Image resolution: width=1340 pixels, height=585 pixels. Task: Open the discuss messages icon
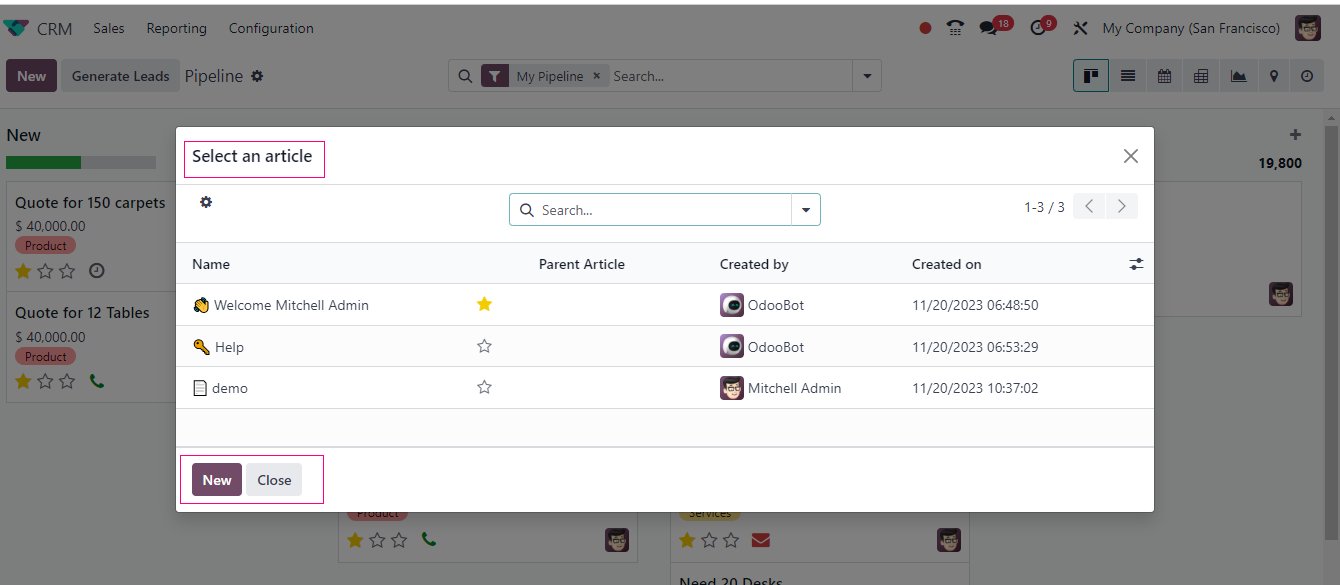click(989, 28)
